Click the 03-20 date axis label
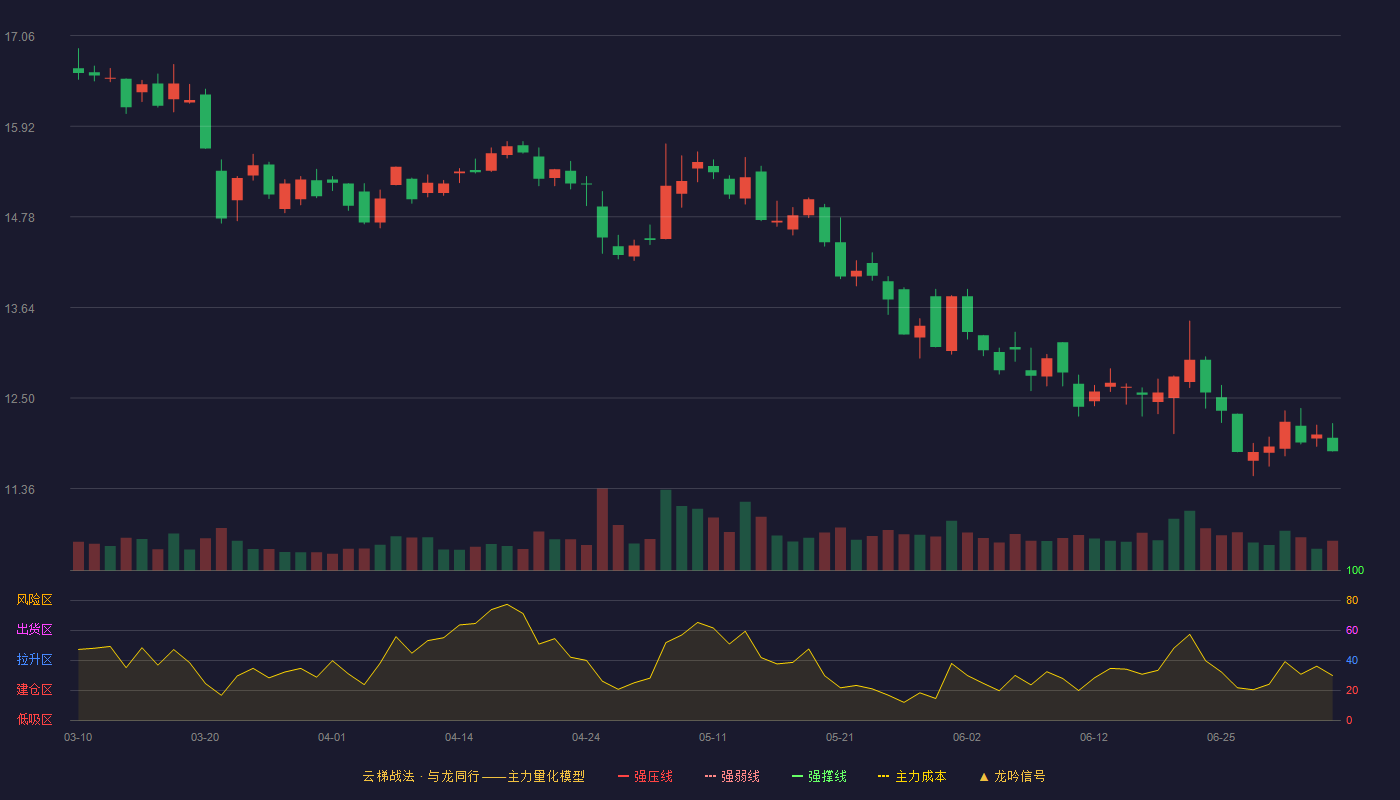This screenshot has height=800, width=1400. (205, 737)
